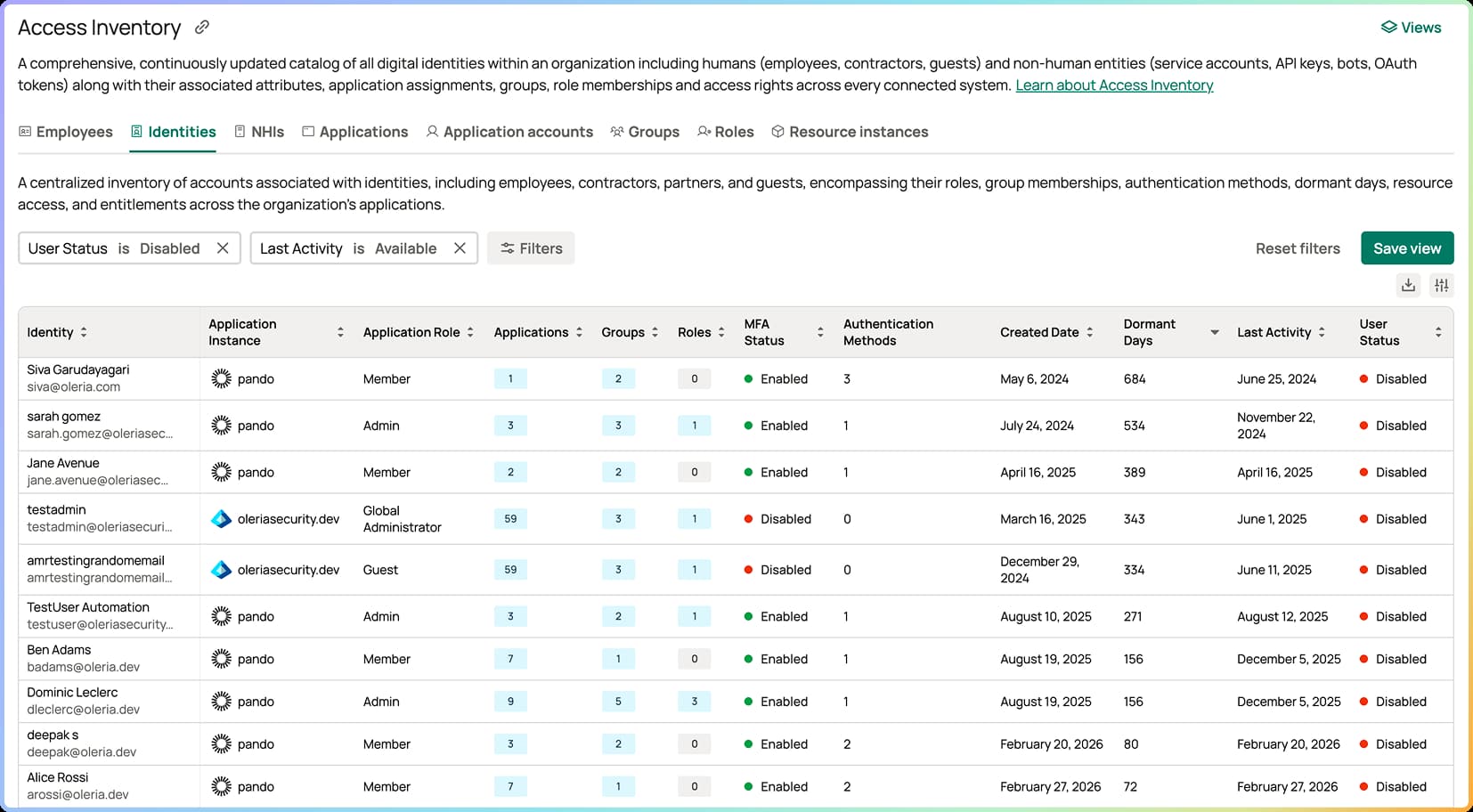
Task: Click pando icon in Dominic Leclerc row
Action: pyautogui.click(x=221, y=702)
